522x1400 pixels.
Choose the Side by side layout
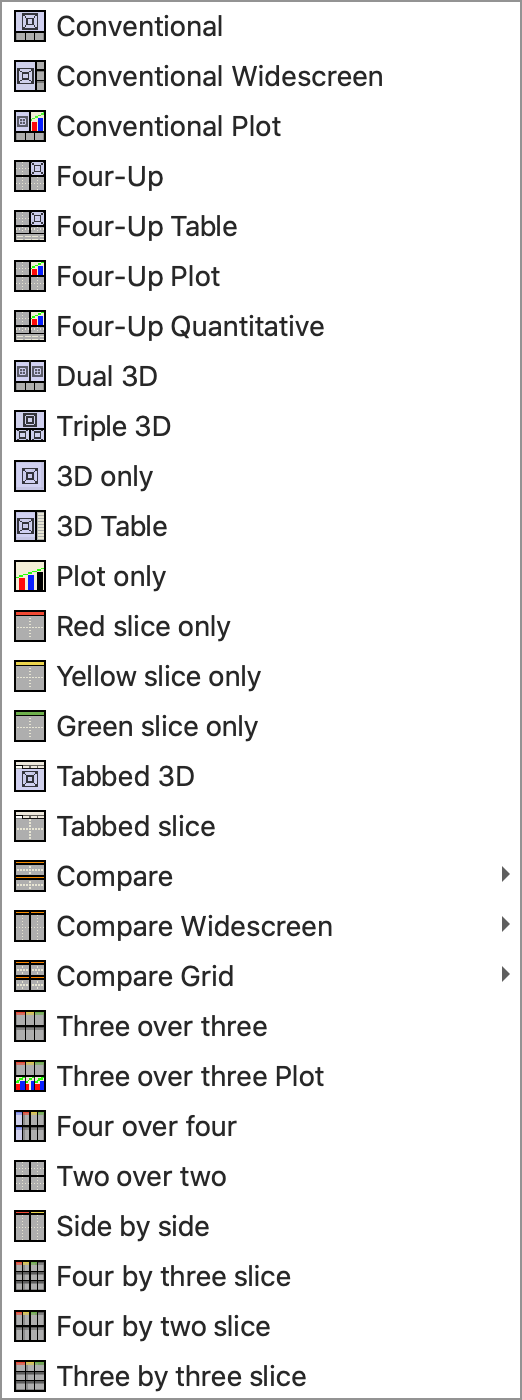click(x=261, y=1227)
